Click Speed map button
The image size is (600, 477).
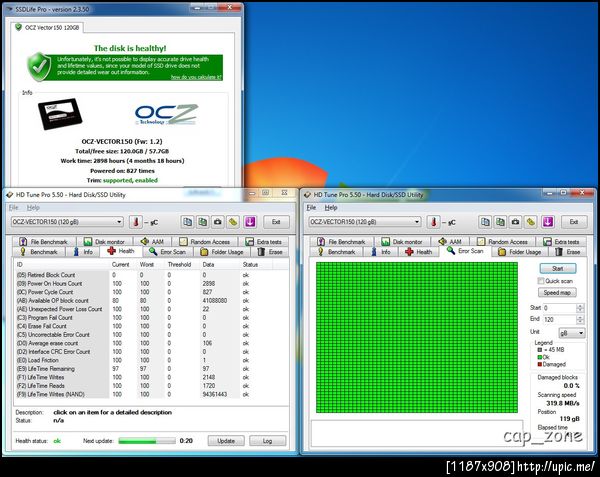557,293
